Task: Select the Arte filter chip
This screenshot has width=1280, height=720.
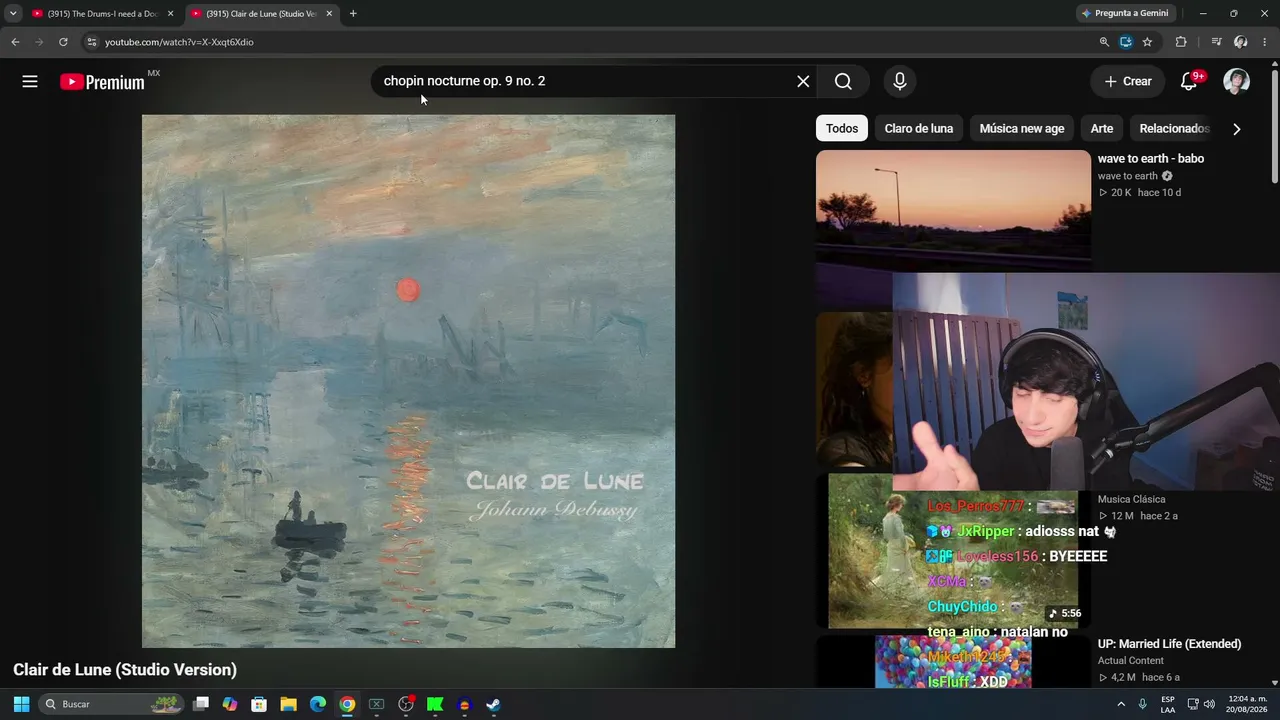Action: [1102, 128]
